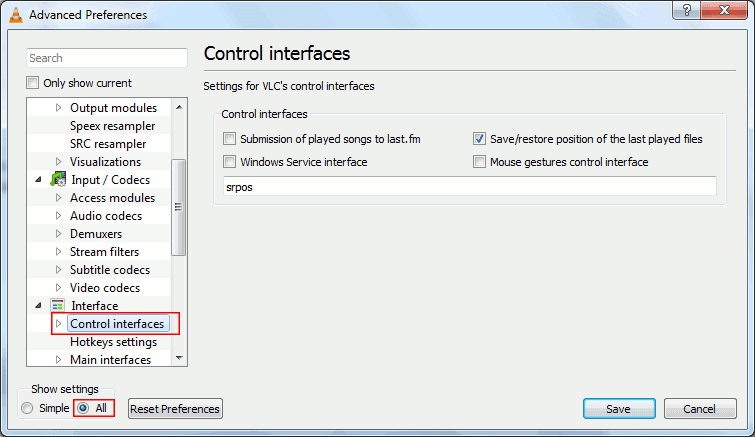This screenshot has width=755, height=437.
Task: Expand the Access modules tree node
Action: [x=58, y=198]
